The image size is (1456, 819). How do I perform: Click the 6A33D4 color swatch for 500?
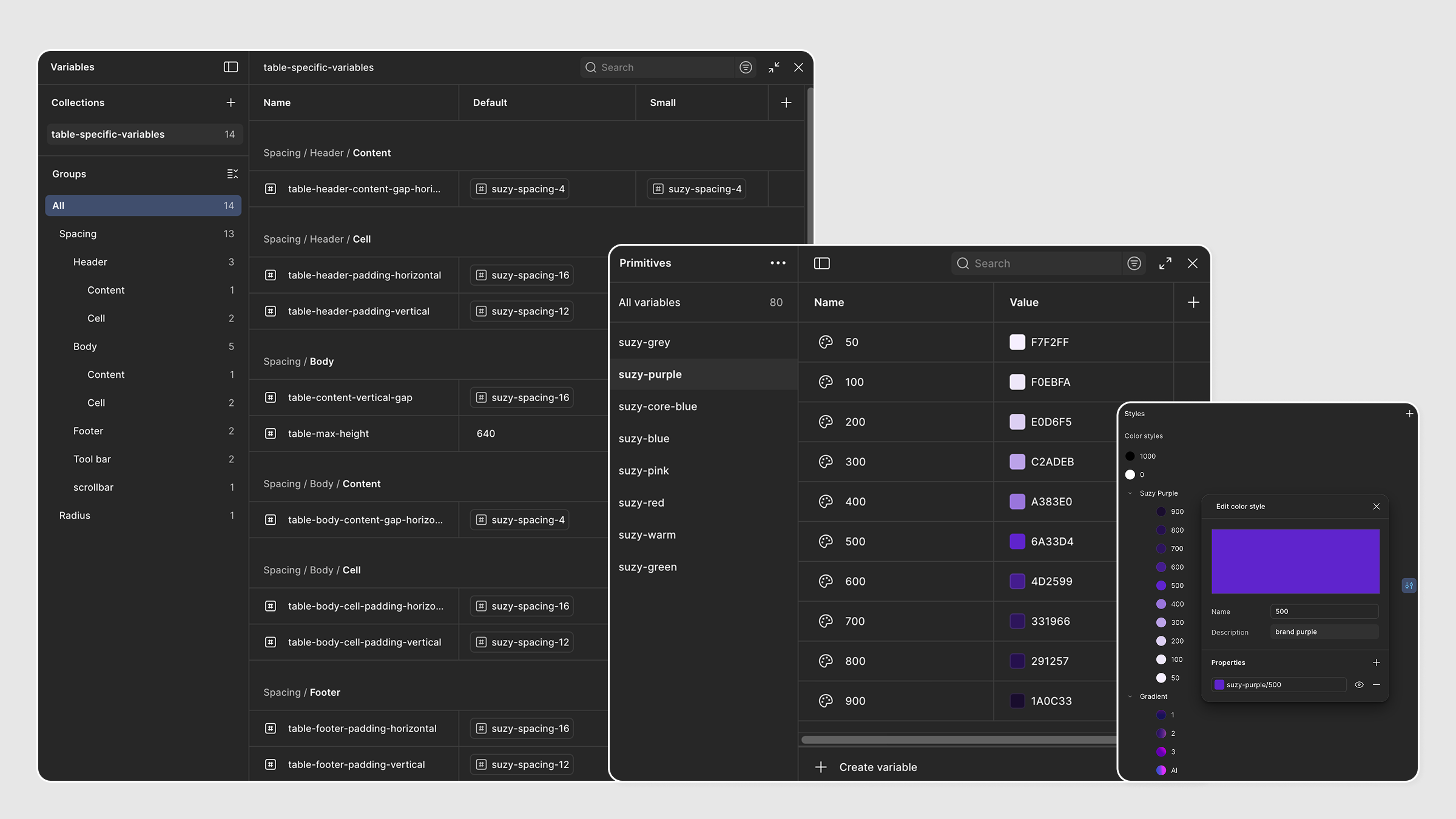[x=1017, y=541]
